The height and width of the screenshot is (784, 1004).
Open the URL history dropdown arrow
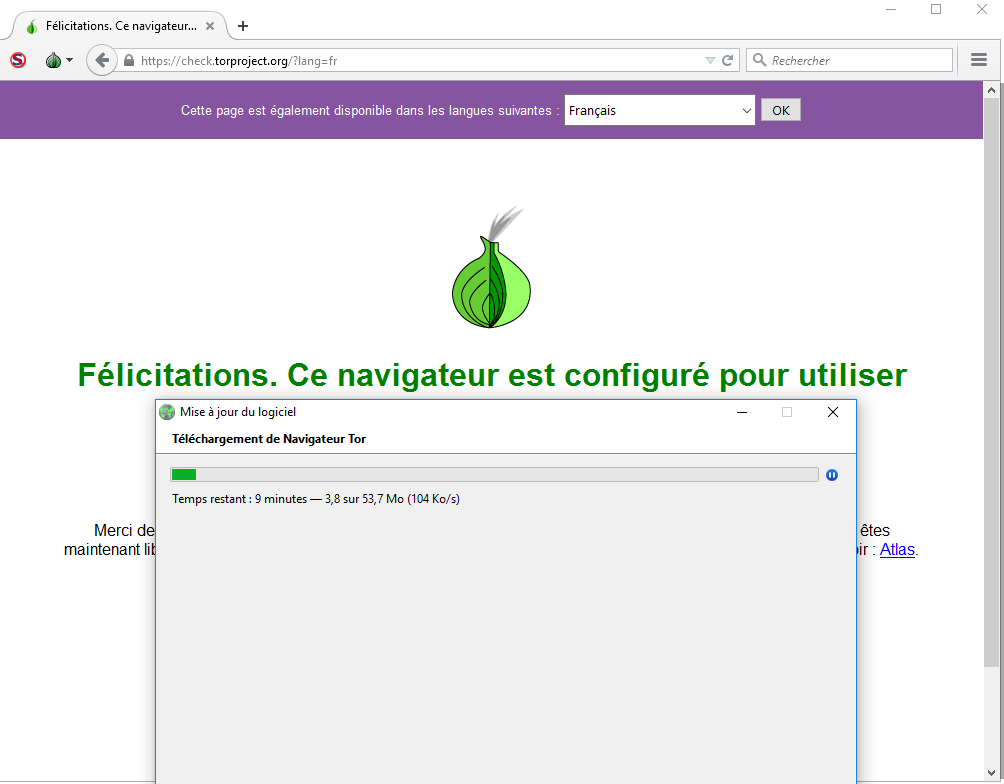tap(709, 60)
